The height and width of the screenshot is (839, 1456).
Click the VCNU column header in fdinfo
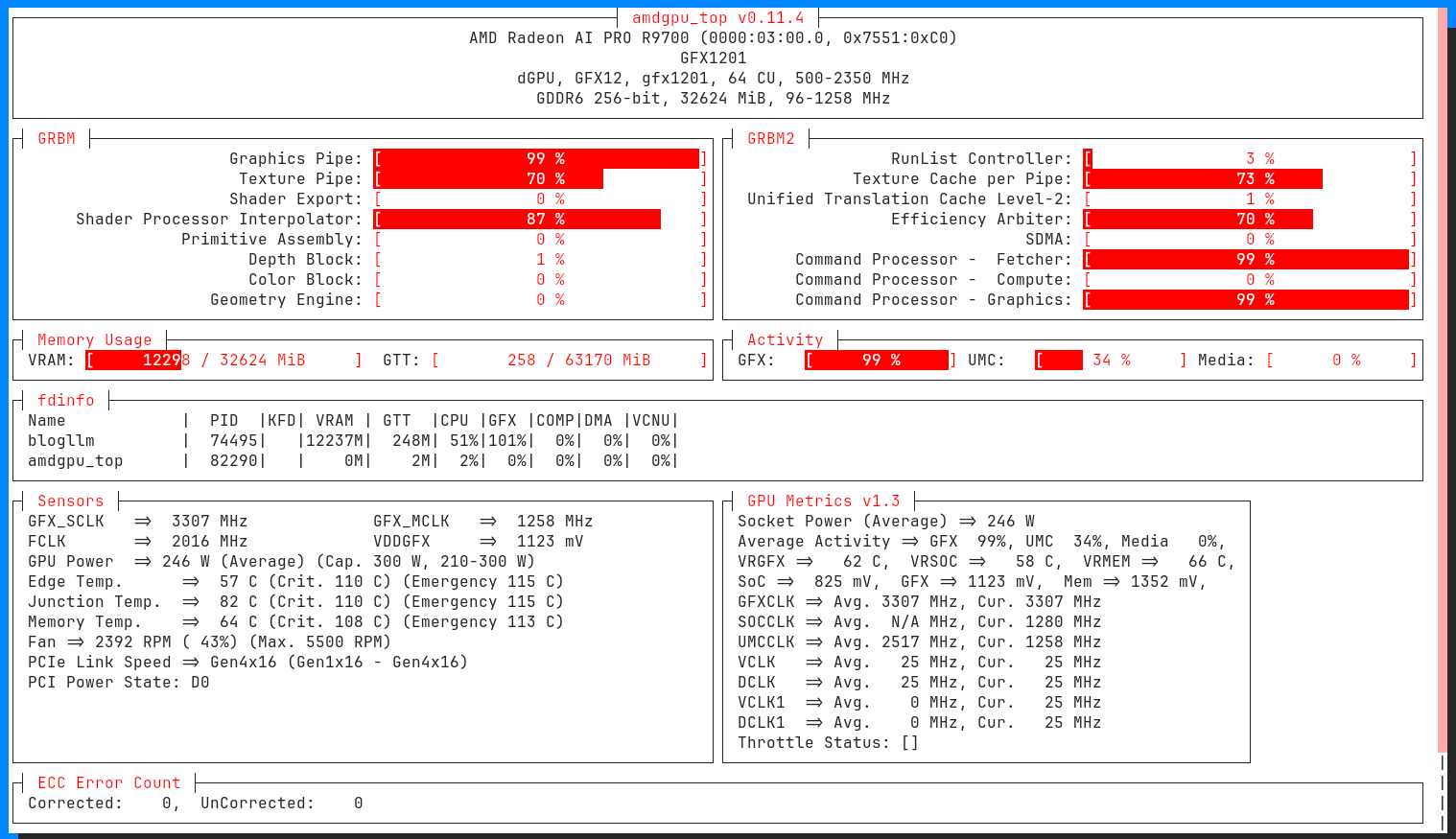650,420
